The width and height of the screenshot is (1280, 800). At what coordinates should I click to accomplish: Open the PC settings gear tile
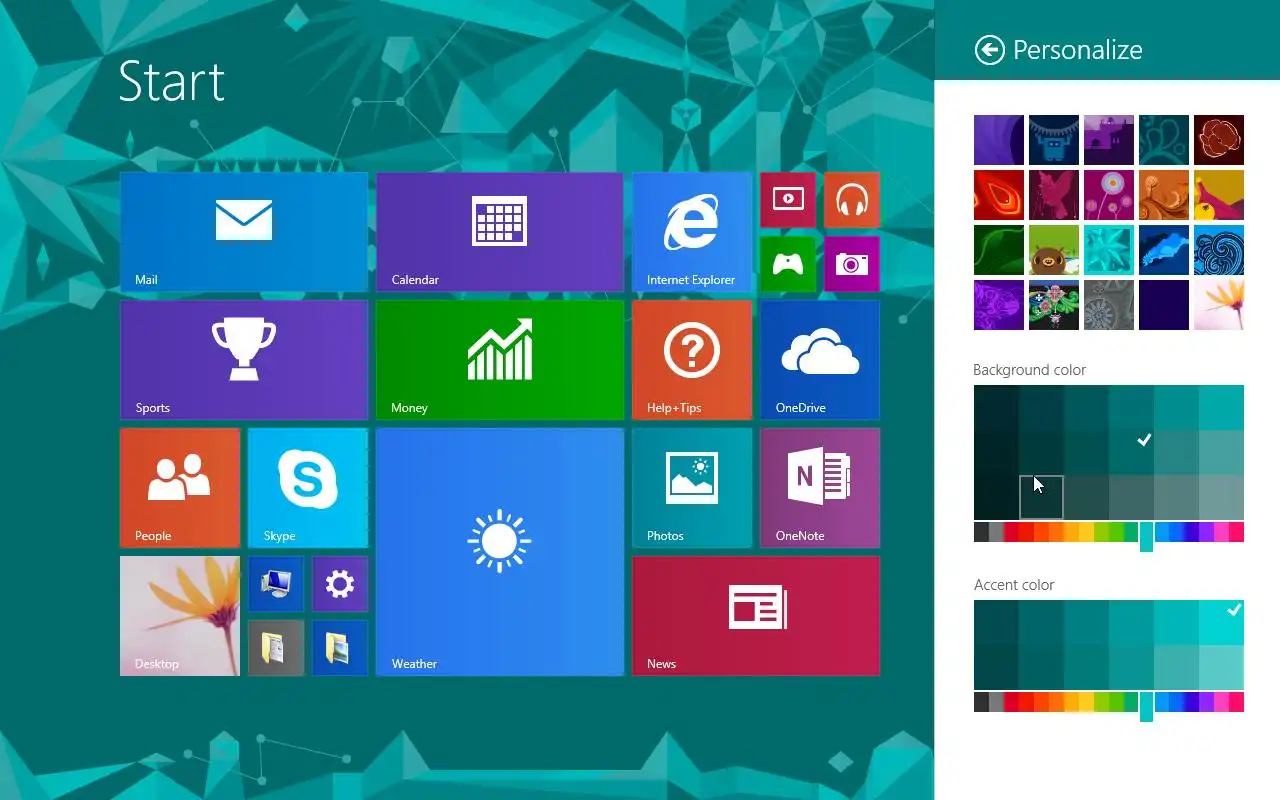coord(340,584)
